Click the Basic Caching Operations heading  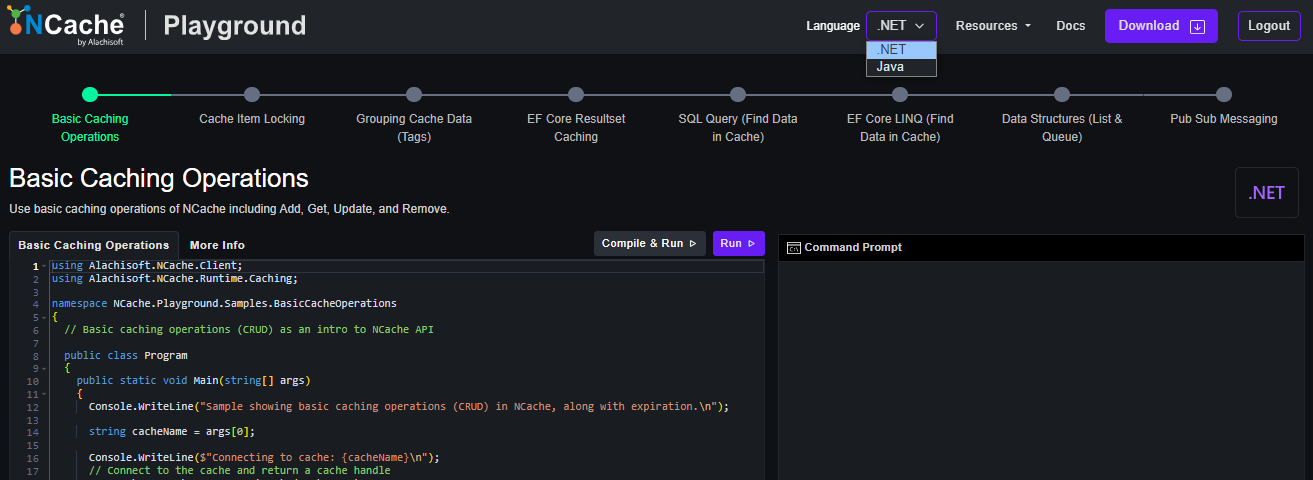click(x=159, y=178)
